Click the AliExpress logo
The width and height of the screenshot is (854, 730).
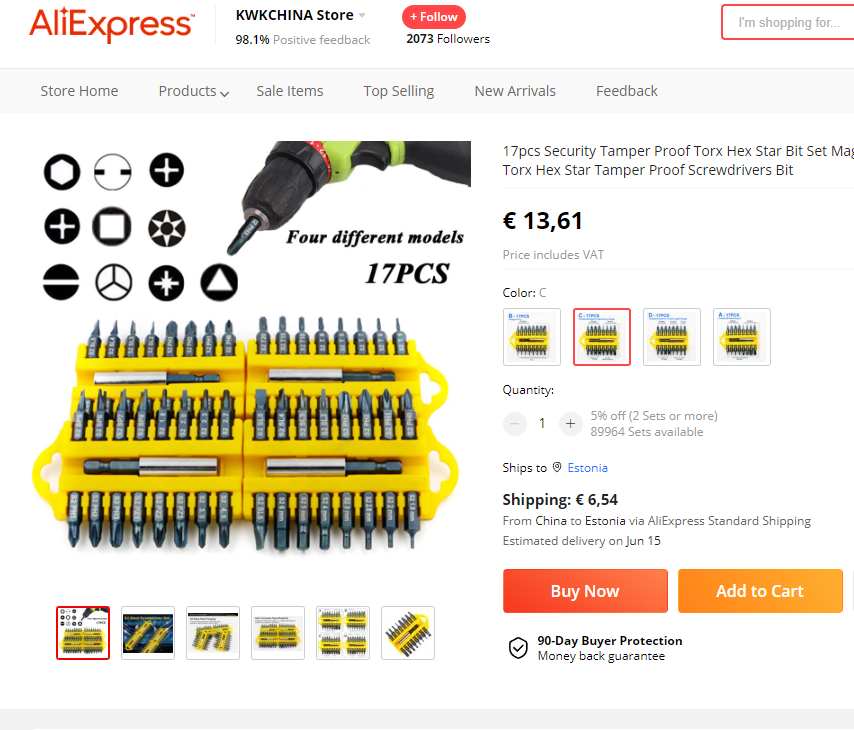(112, 24)
